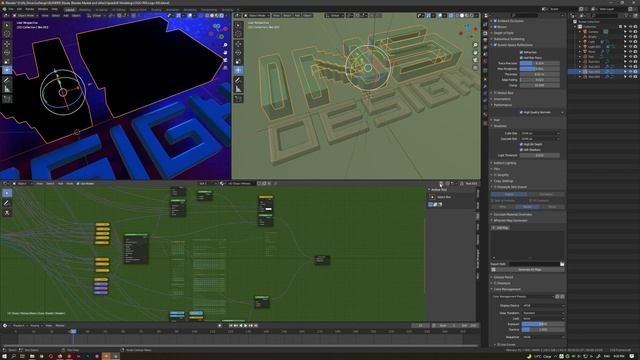This screenshot has width=640, height=360.
Task: Adjust the Trace Precision slider
Action: click(540, 63)
